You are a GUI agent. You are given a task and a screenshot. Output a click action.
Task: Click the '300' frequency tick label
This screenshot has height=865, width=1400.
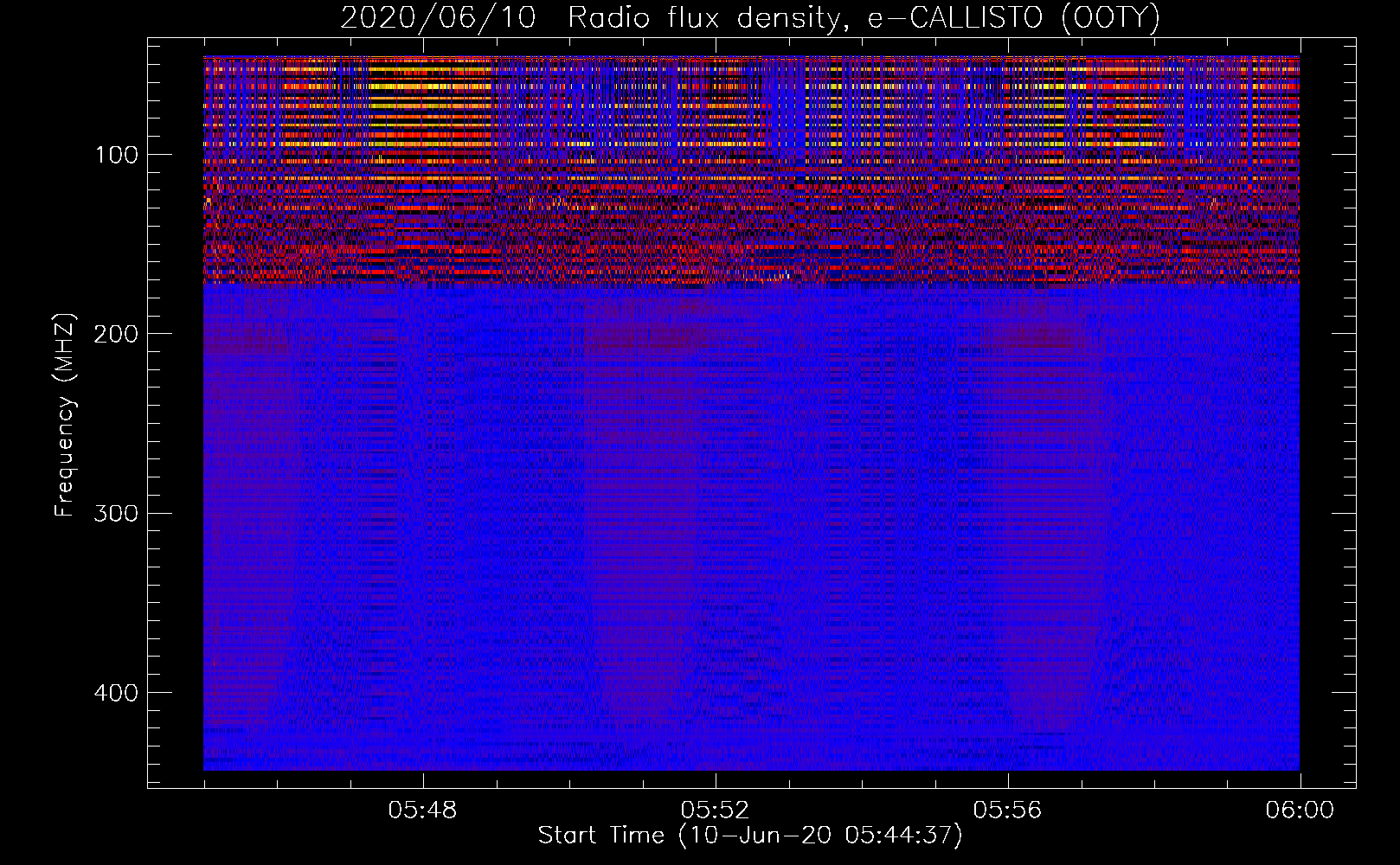coord(116,513)
